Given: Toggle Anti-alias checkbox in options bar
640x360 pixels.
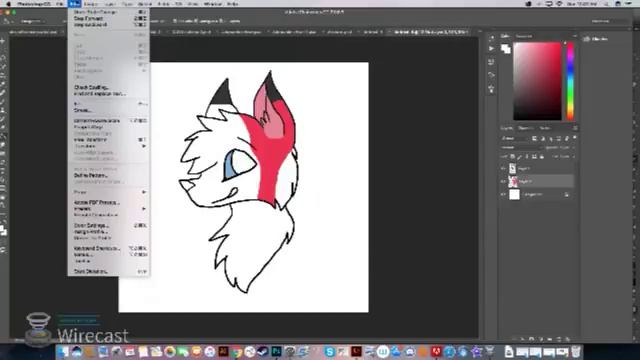Looking at the screenshot, I should coord(174,21).
